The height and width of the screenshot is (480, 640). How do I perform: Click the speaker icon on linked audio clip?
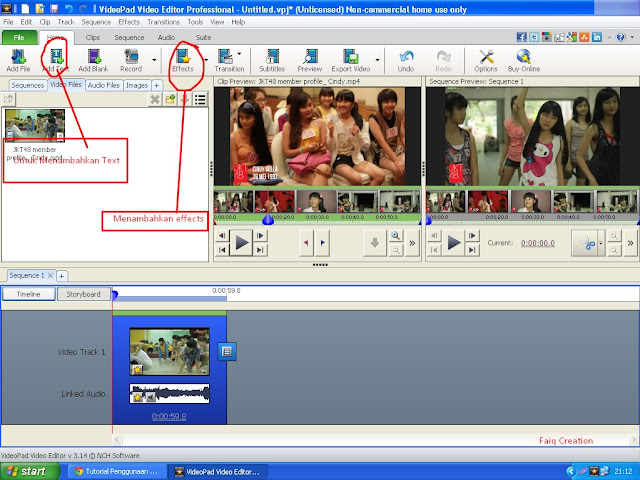pyautogui.click(x=150, y=397)
